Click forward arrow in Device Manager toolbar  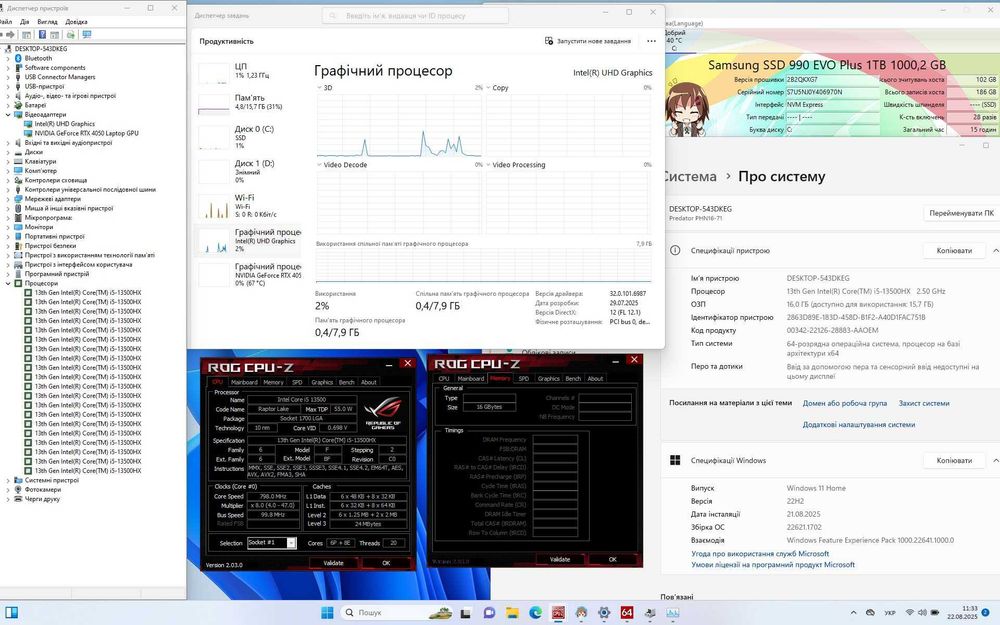coord(11,34)
